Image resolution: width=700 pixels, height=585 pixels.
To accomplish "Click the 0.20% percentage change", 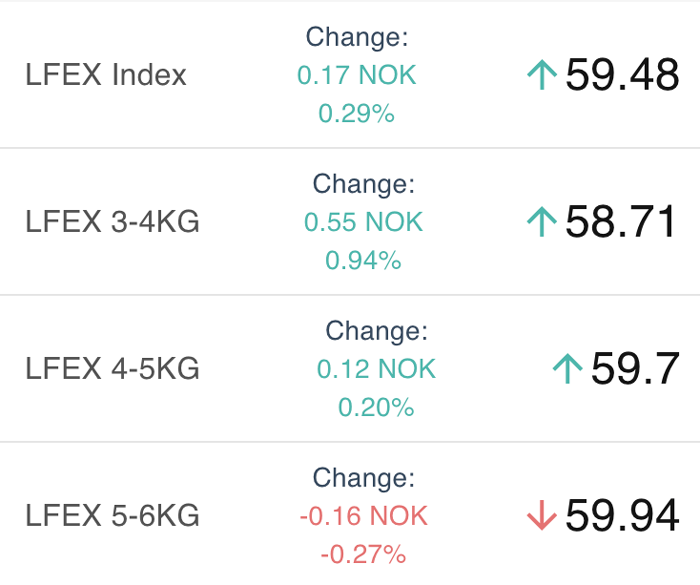I will [376, 407].
